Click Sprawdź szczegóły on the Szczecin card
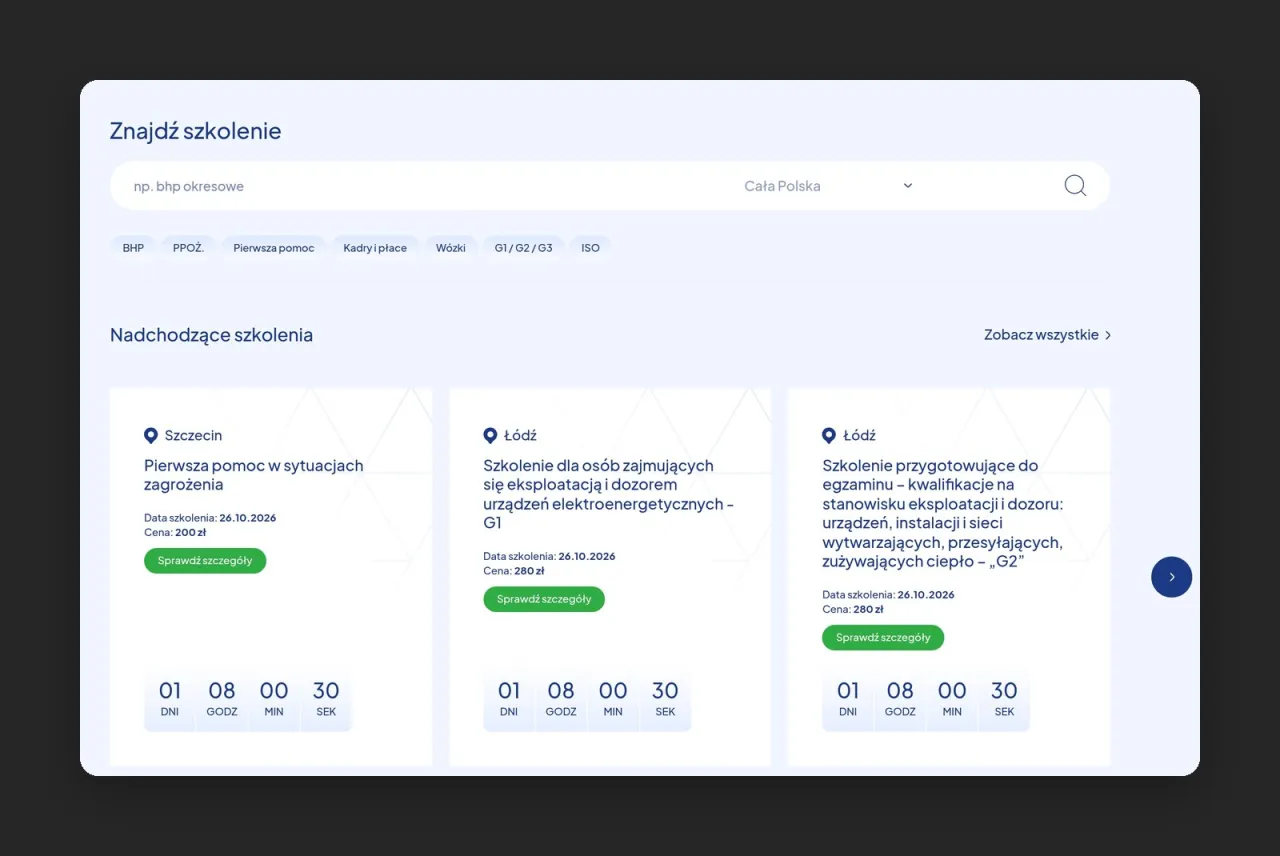The width and height of the screenshot is (1280, 856). pos(205,561)
